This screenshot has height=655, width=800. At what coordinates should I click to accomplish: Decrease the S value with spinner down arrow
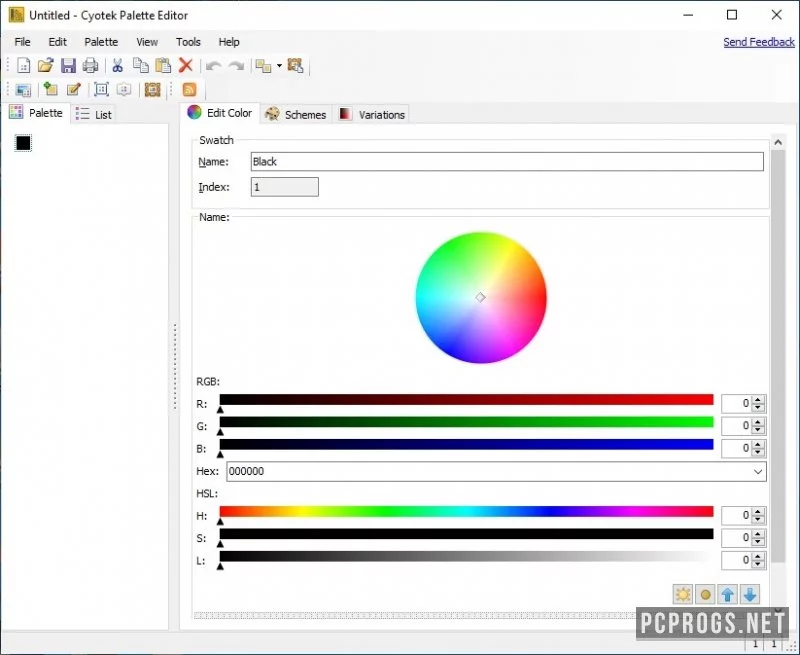(x=759, y=541)
